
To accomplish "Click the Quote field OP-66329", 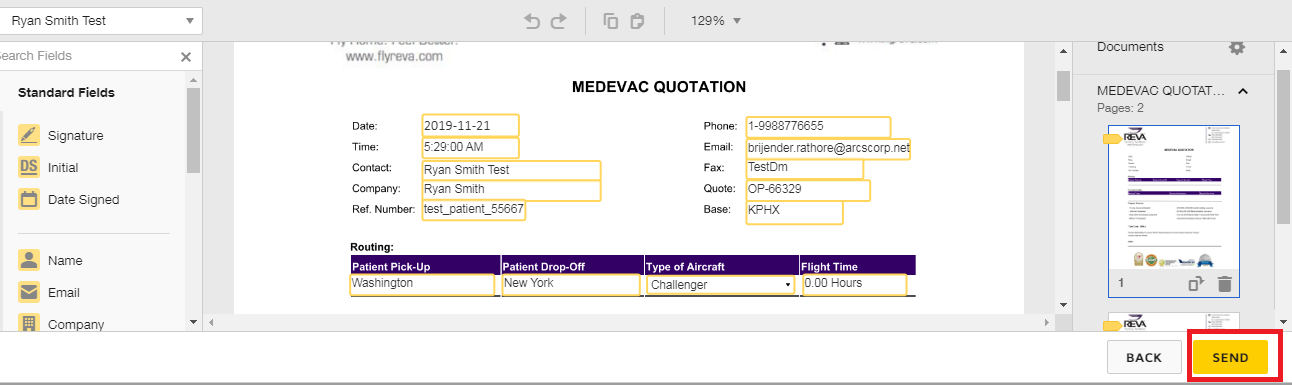I will click(808, 190).
